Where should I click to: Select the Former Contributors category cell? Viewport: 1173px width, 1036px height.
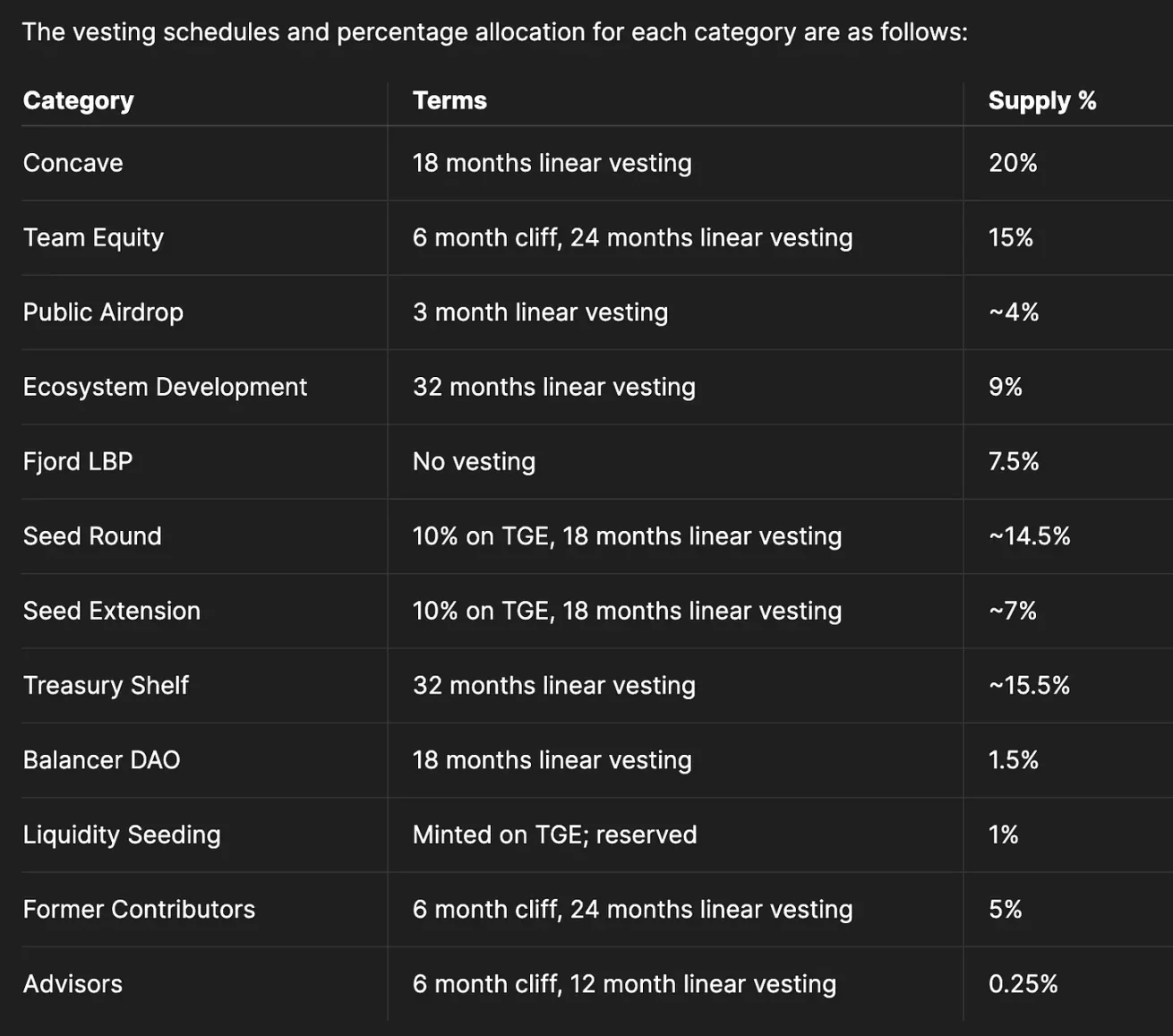coord(139,909)
